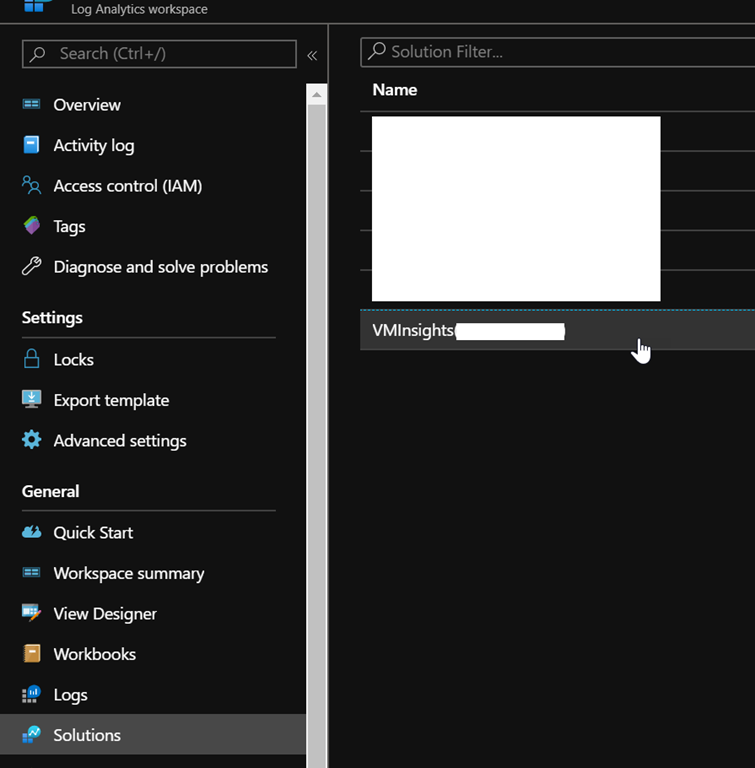This screenshot has height=768, width=755.
Task: Click the Locks padlock icon
Action: point(32,359)
